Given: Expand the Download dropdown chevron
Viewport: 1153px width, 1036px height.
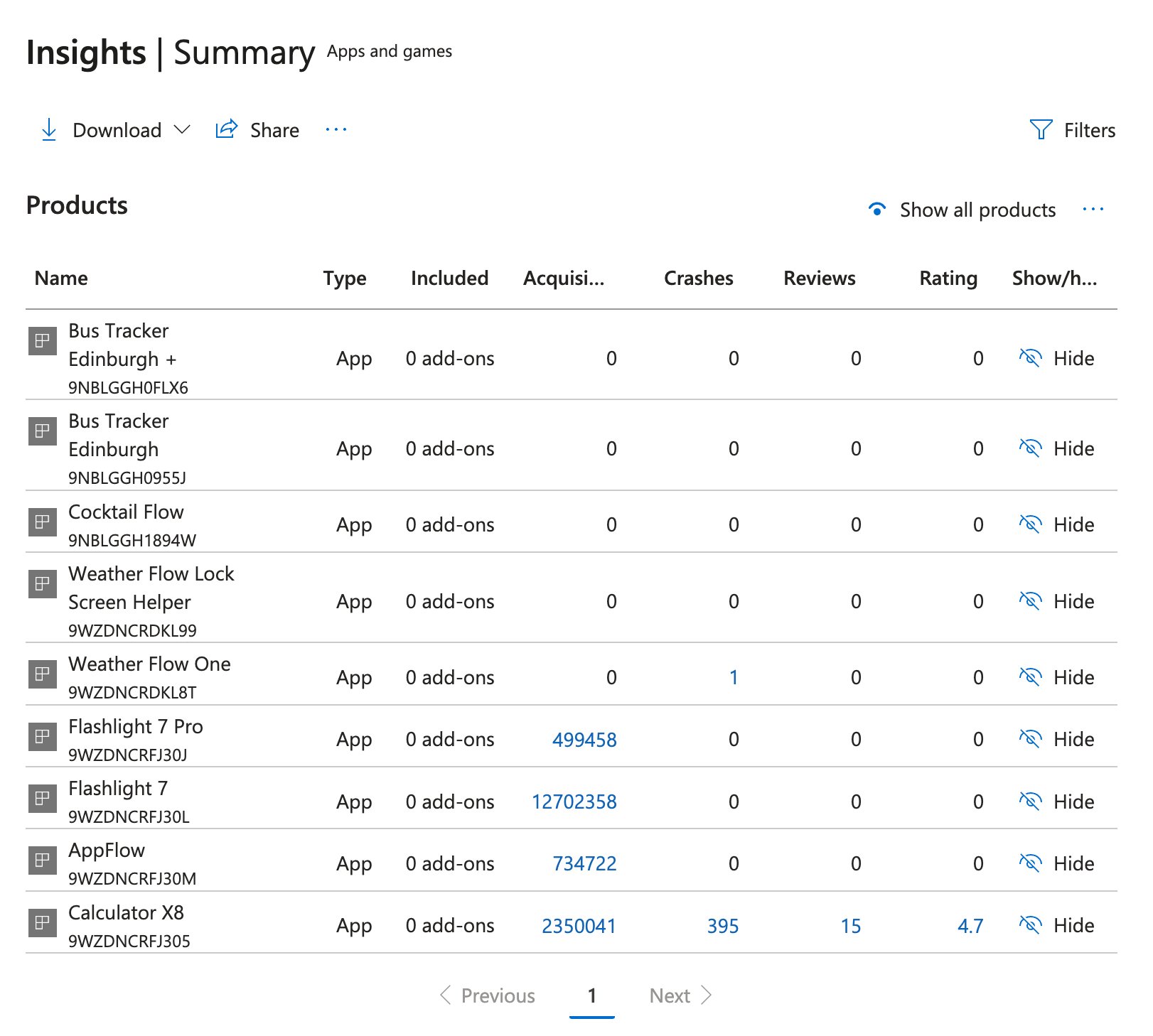Looking at the screenshot, I should tap(182, 130).
